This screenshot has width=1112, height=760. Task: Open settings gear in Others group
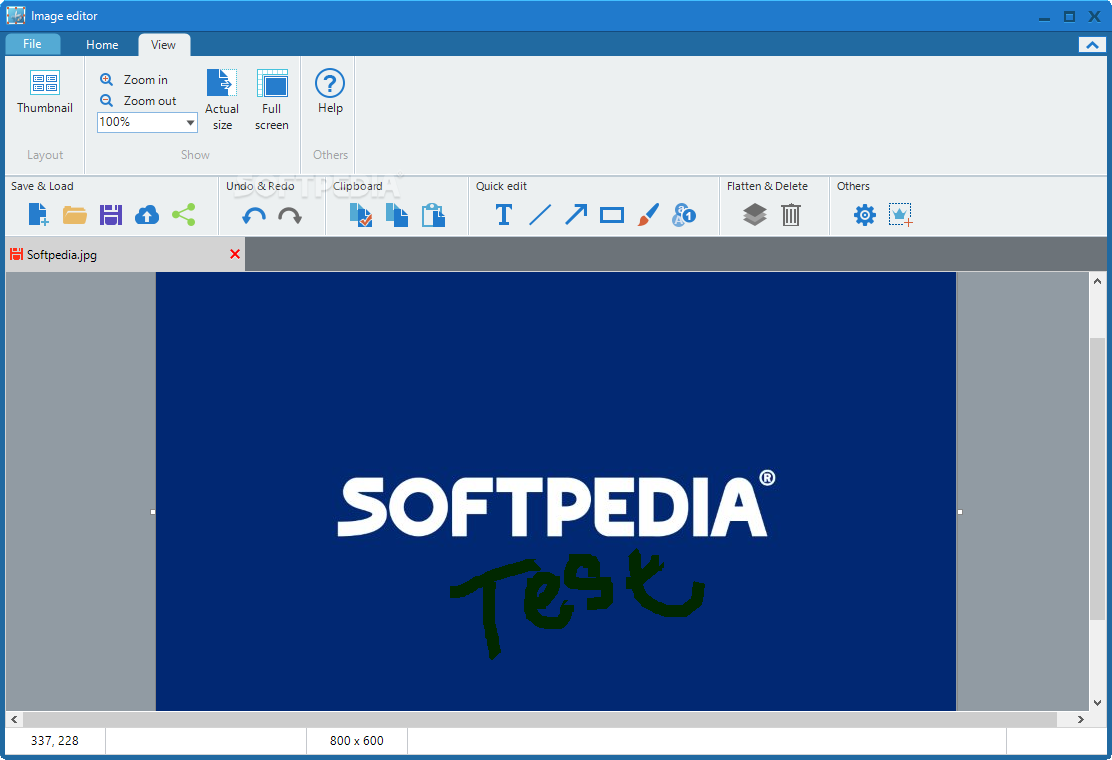(x=864, y=215)
